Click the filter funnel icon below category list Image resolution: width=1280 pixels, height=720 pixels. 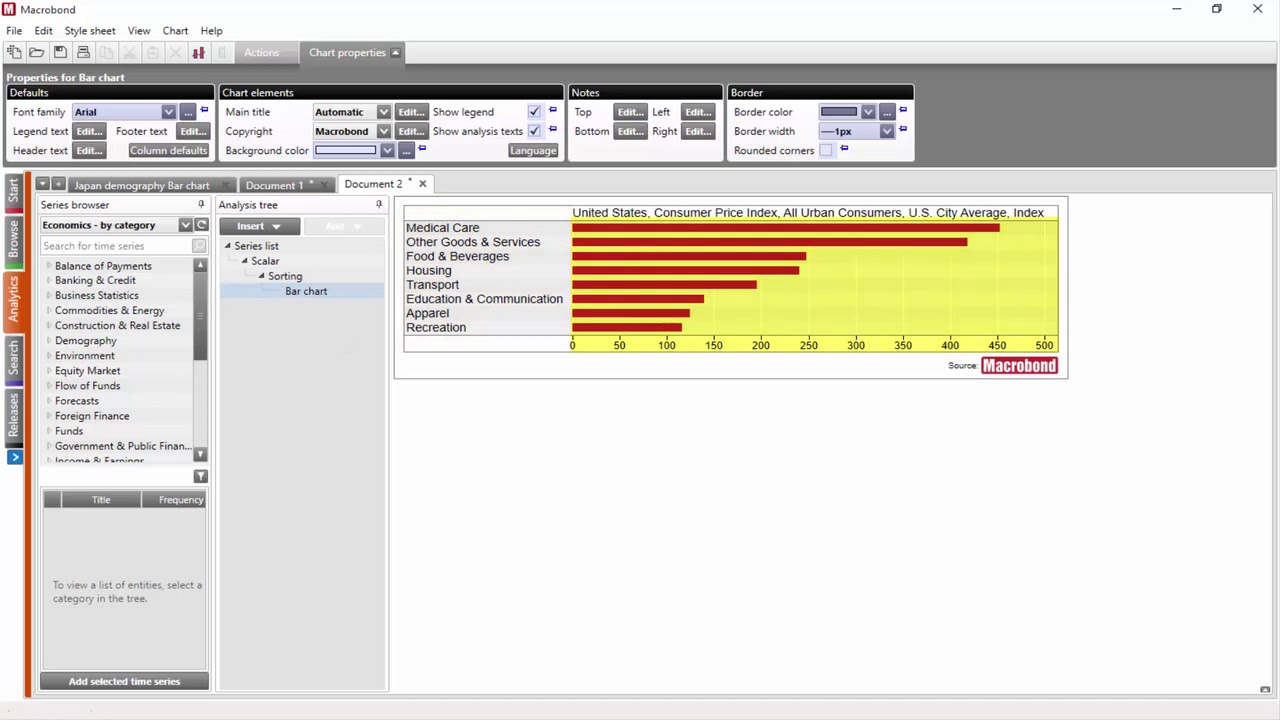coord(201,477)
